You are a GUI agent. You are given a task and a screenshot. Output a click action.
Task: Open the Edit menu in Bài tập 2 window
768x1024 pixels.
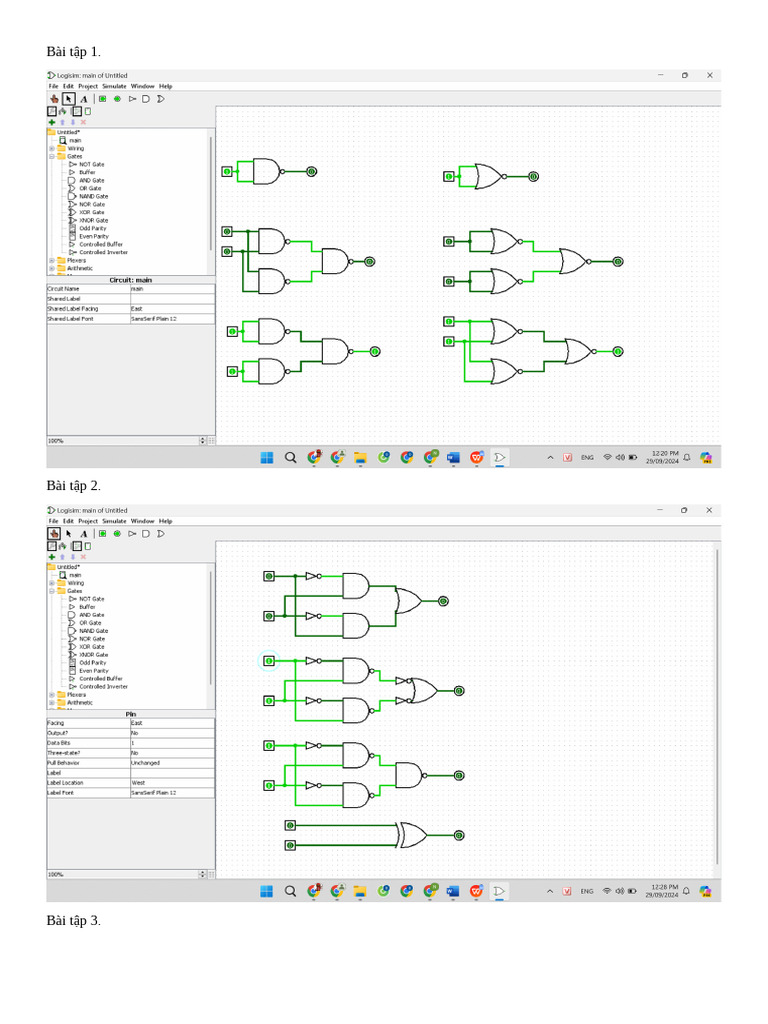point(69,521)
